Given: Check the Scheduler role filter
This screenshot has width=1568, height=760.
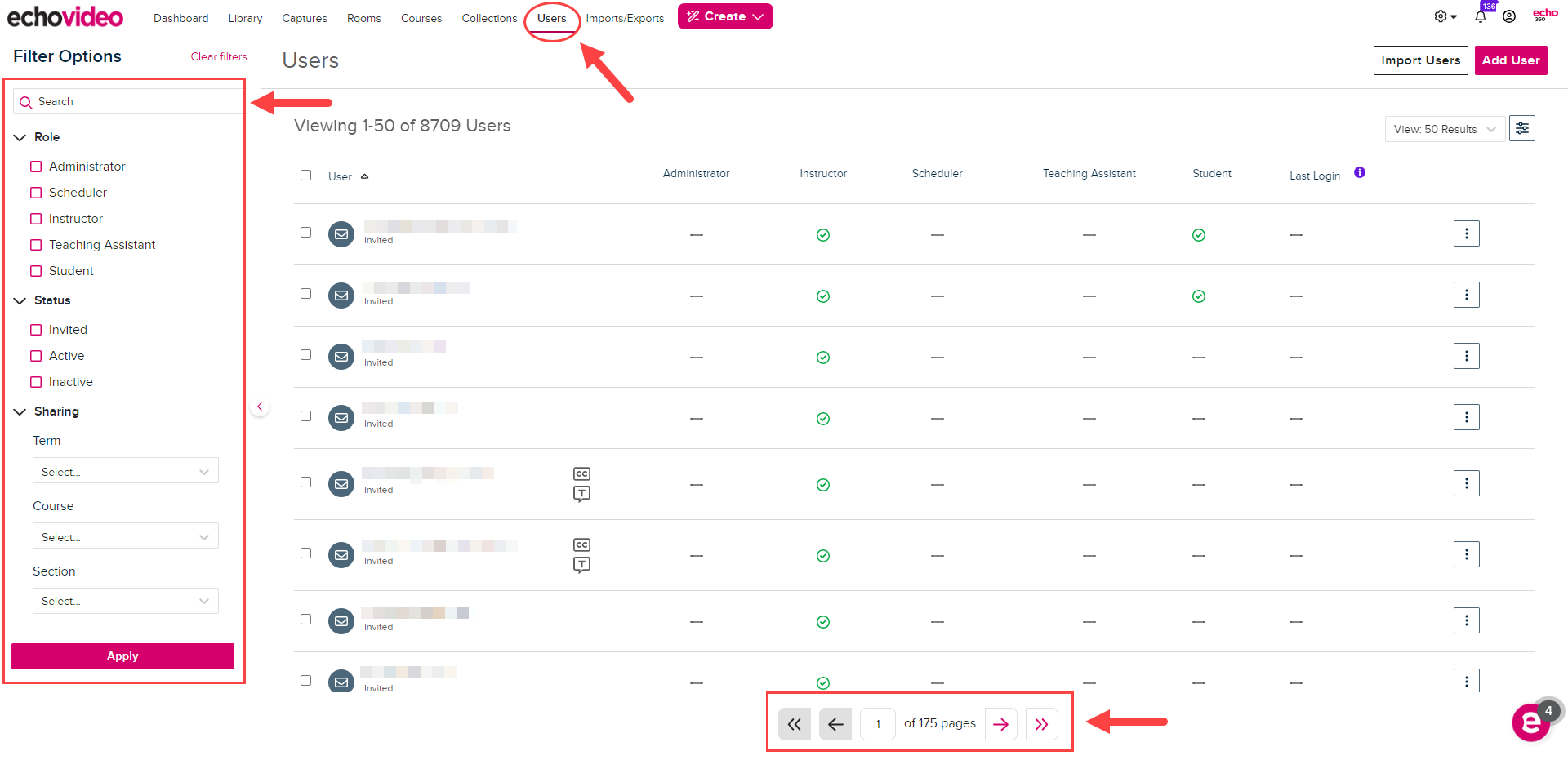Looking at the screenshot, I should (36, 193).
